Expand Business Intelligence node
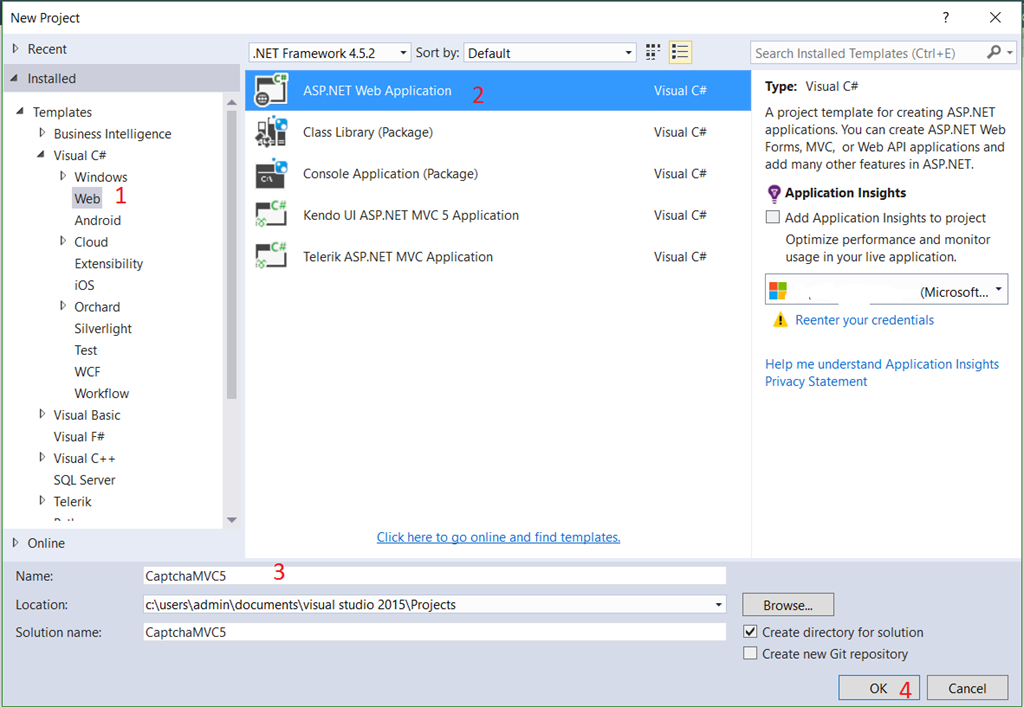This screenshot has height=707, width=1024. click(42, 133)
